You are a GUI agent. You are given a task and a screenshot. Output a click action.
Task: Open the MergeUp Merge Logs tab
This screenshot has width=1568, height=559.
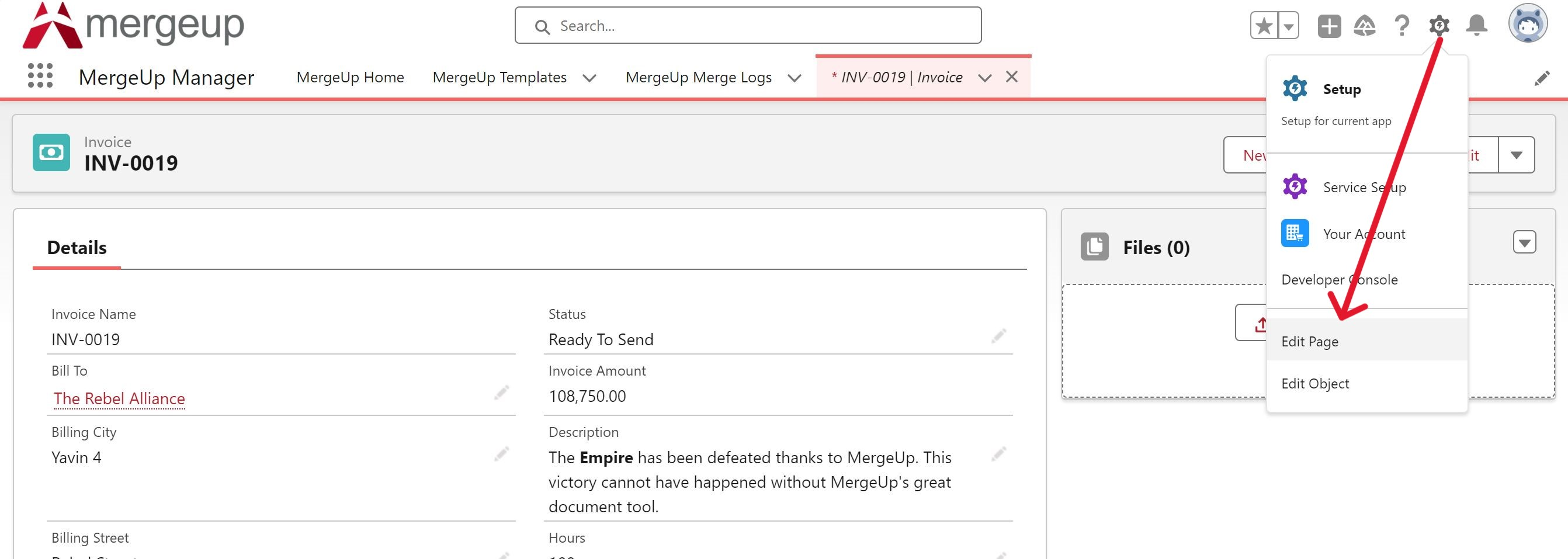[x=698, y=77]
